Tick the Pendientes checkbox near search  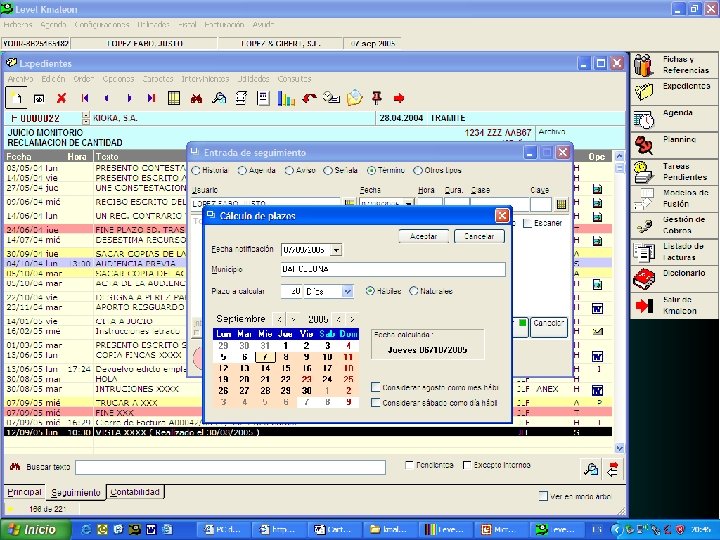click(x=409, y=465)
